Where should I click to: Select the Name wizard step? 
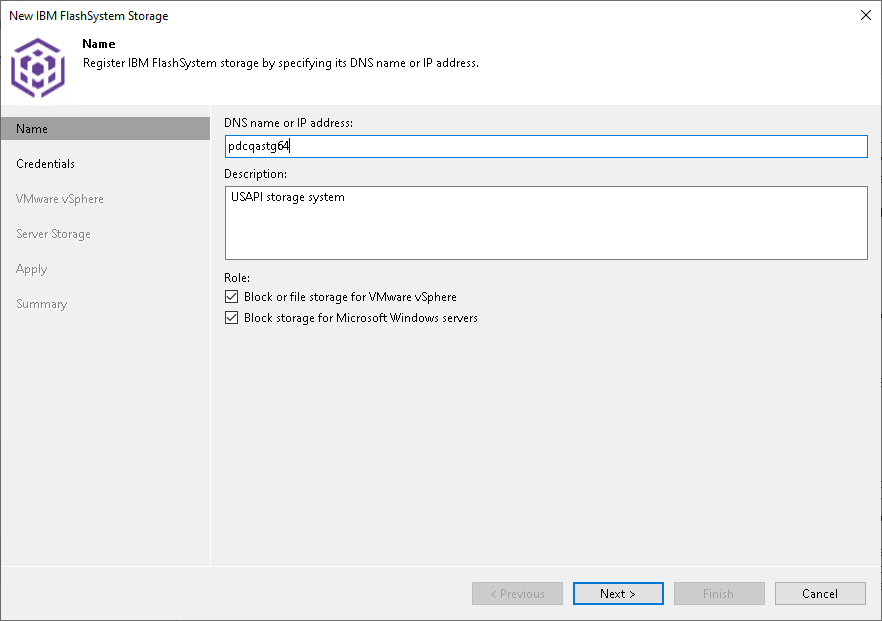pyautogui.click(x=105, y=129)
